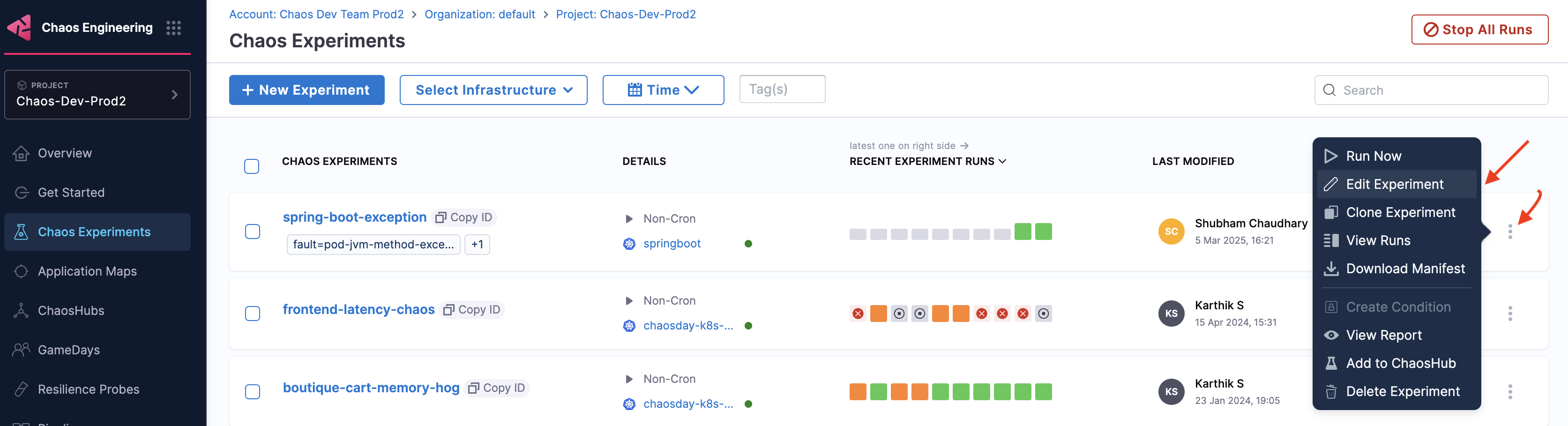The height and width of the screenshot is (426, 1568).
Task: Open the boutique-cart-memory-hog experiment link
Action: (371, 388)
